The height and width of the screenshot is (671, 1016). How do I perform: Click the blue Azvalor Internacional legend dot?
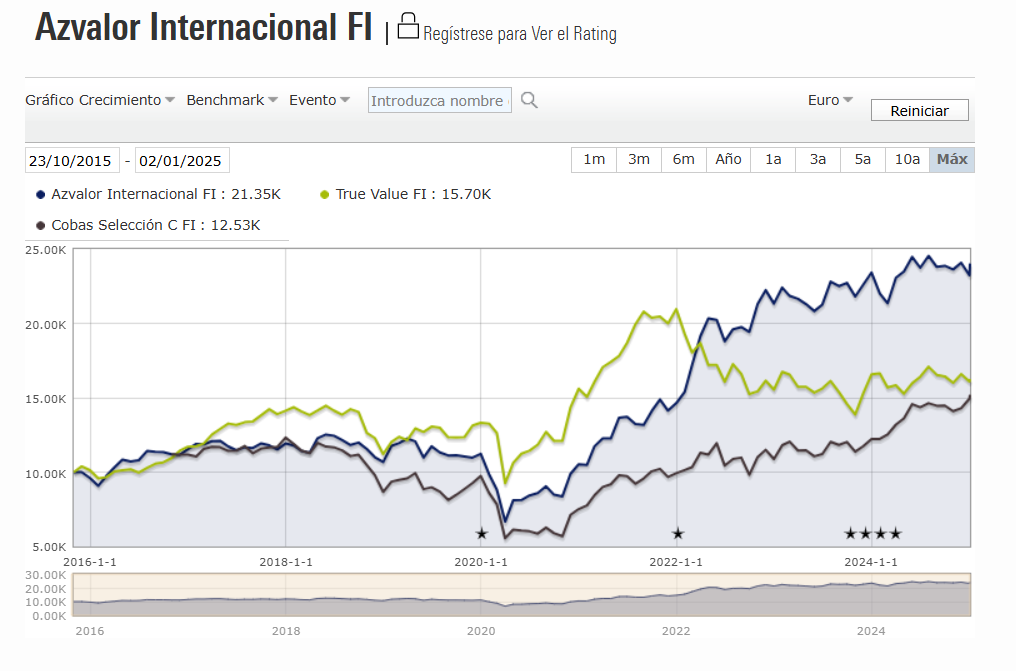point(41,194)
